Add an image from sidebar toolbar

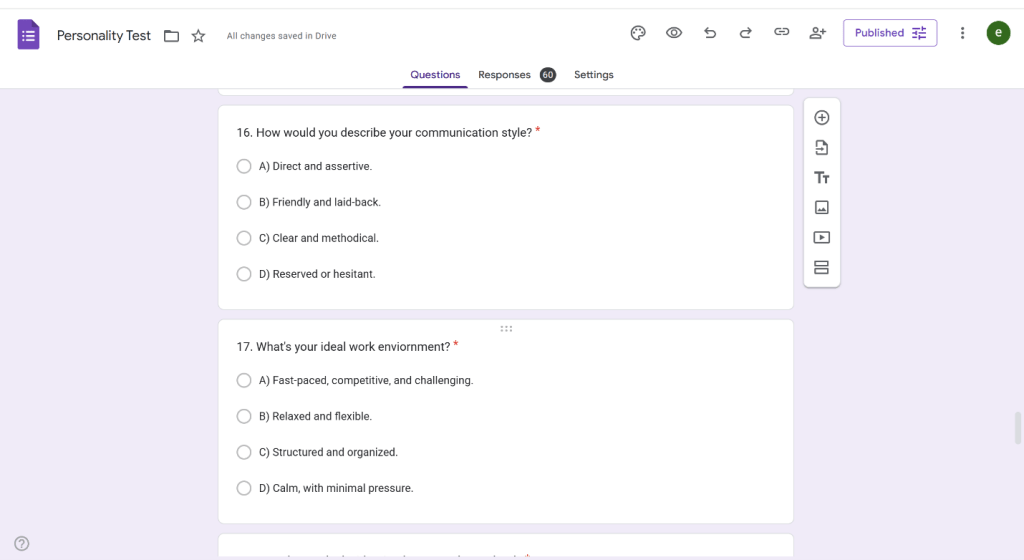[x=822, y=208]
